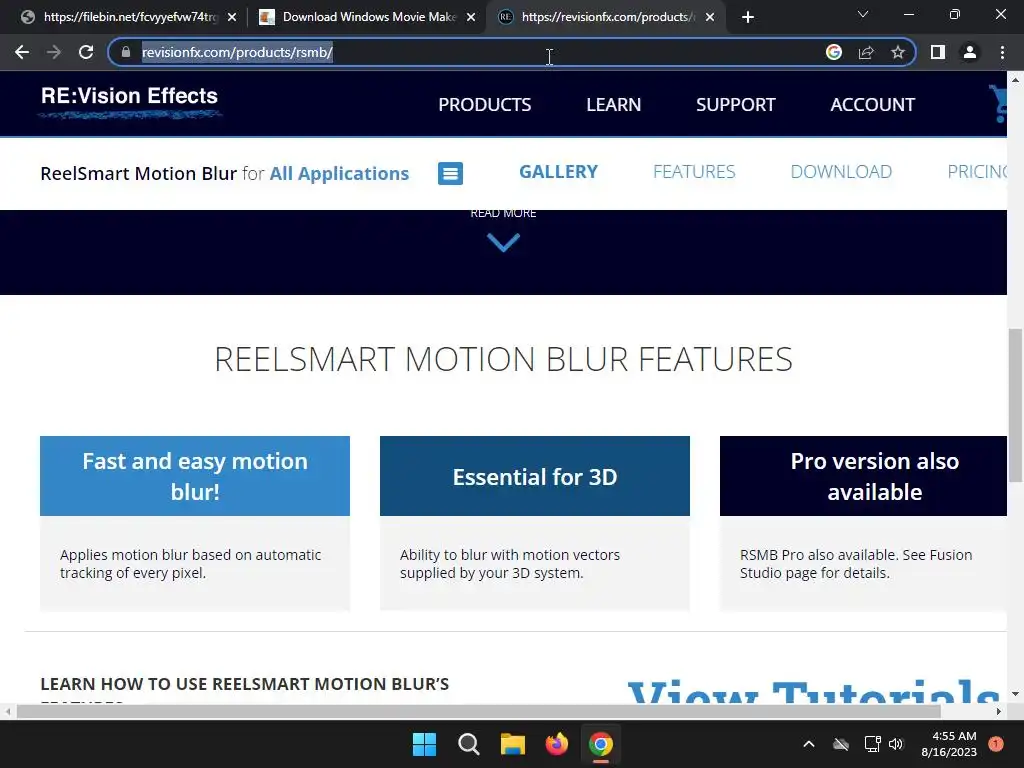The image size is (1024, 768).
Task: Click the vertical scrollbar thumb
Action: pos(1015,405)
